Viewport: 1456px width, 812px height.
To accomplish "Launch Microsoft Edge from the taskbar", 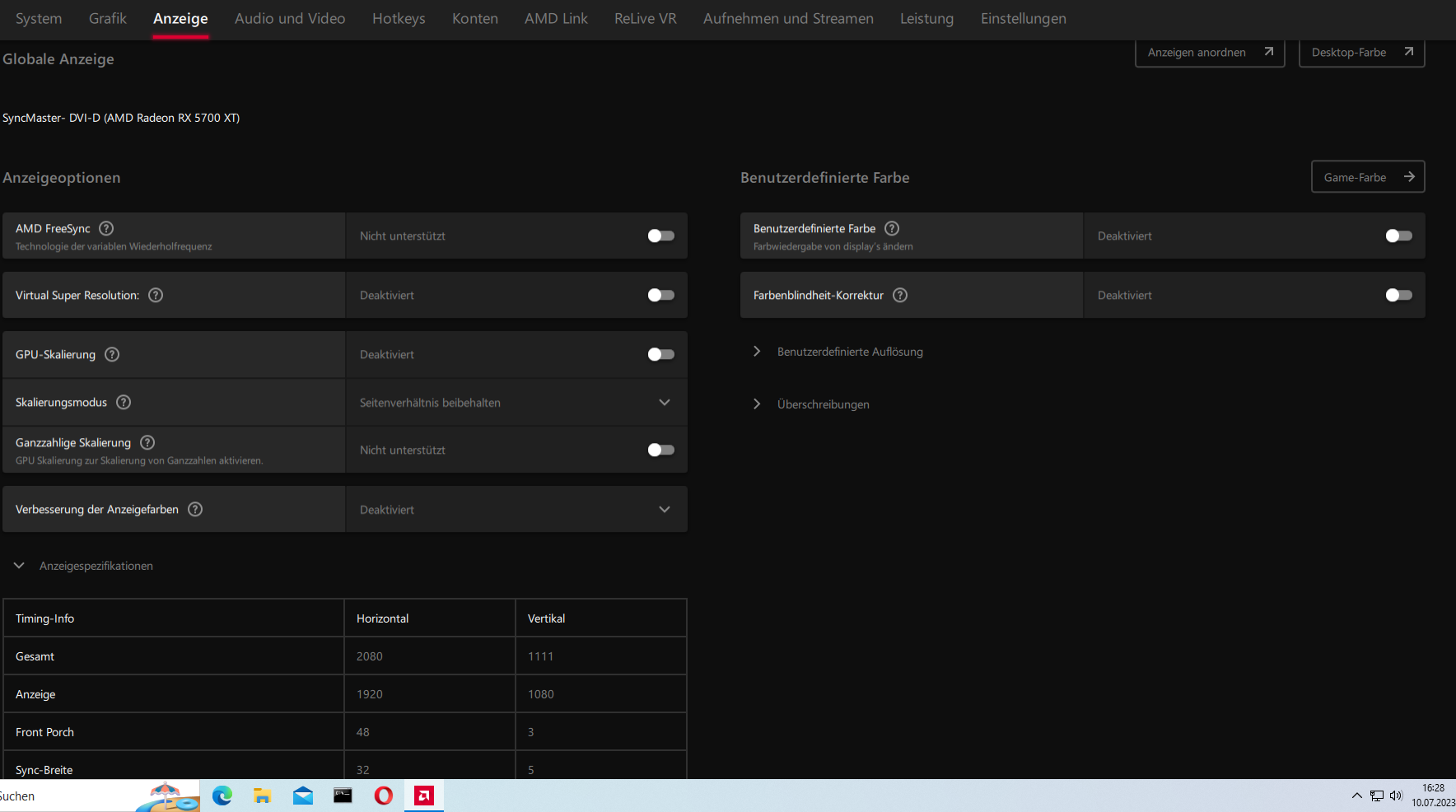I will click(222, 796).
